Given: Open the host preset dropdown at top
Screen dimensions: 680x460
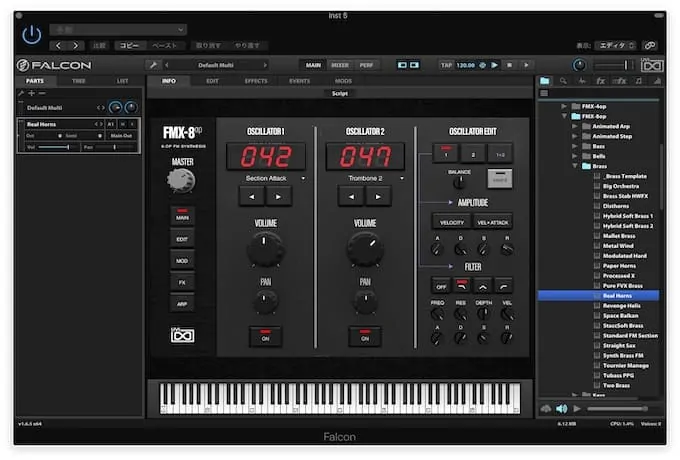Looking at the screenshot, I should click(x=118, y=29).
